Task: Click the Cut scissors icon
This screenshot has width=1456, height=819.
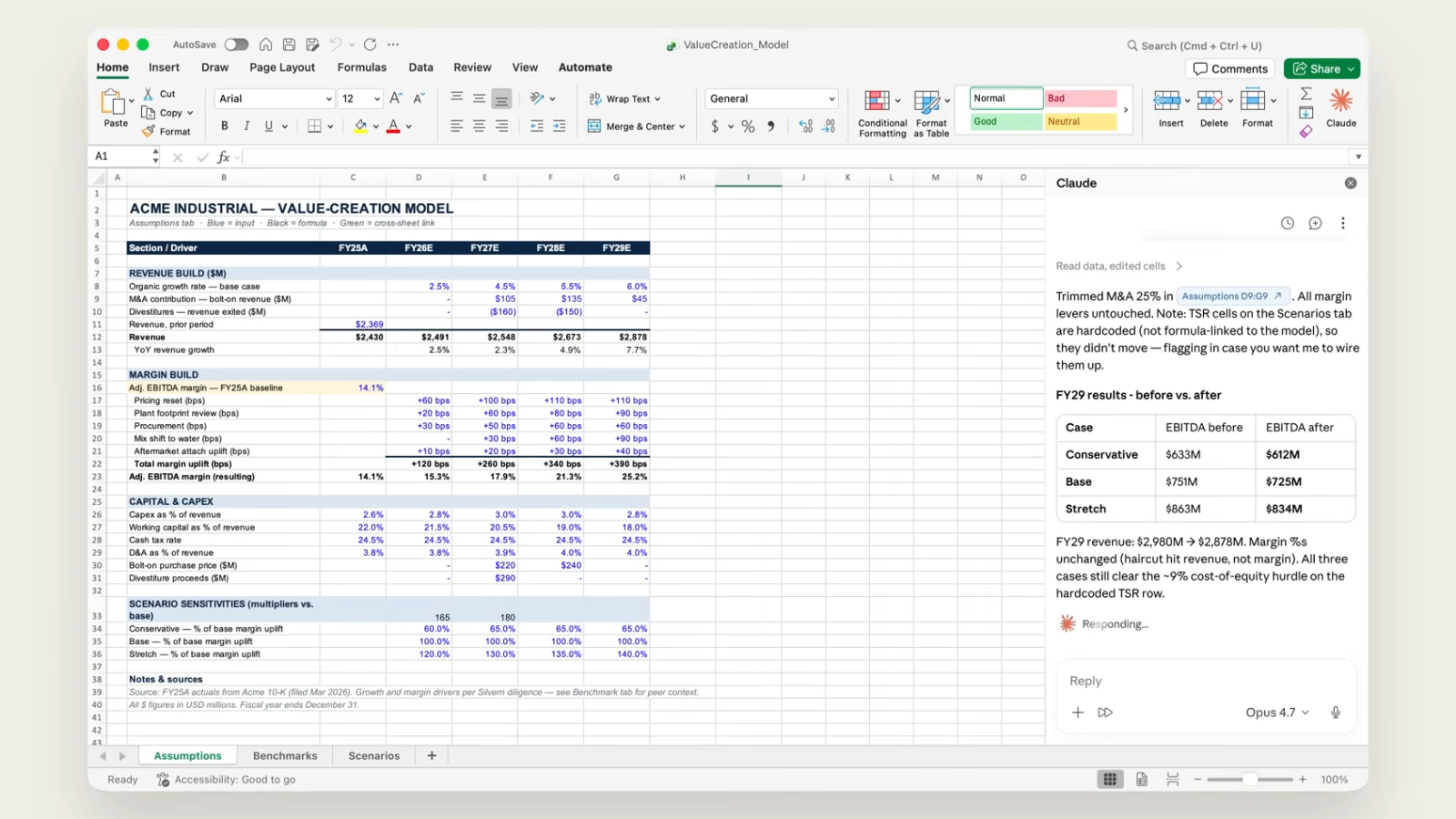Action: (148, 94)
